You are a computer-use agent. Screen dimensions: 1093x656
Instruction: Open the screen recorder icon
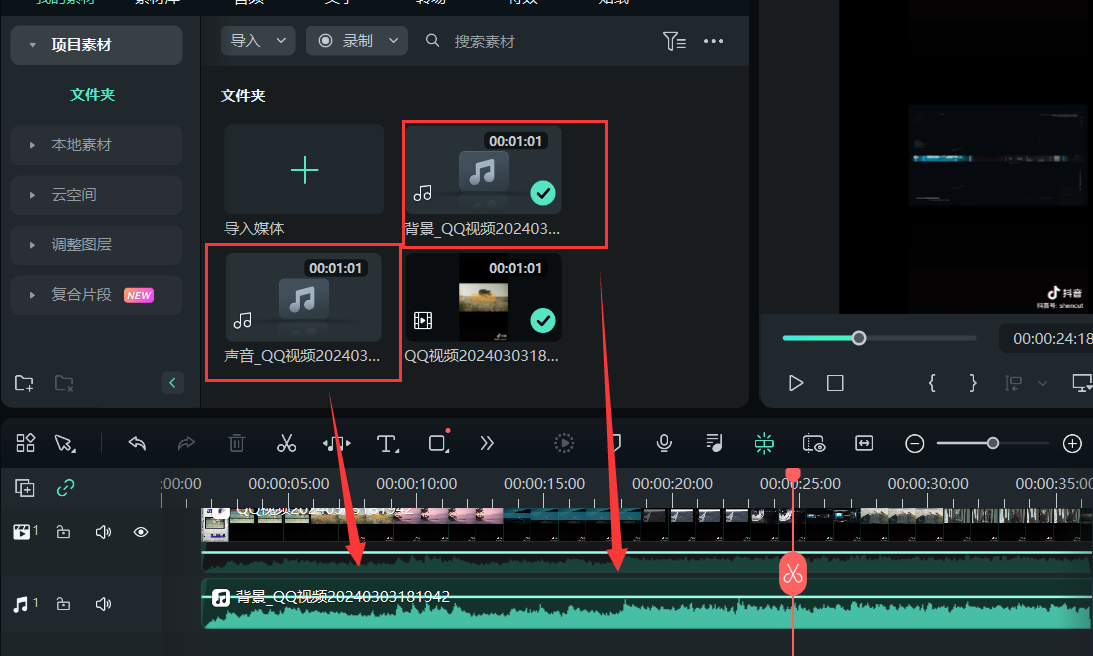click(x=813, y=443)
